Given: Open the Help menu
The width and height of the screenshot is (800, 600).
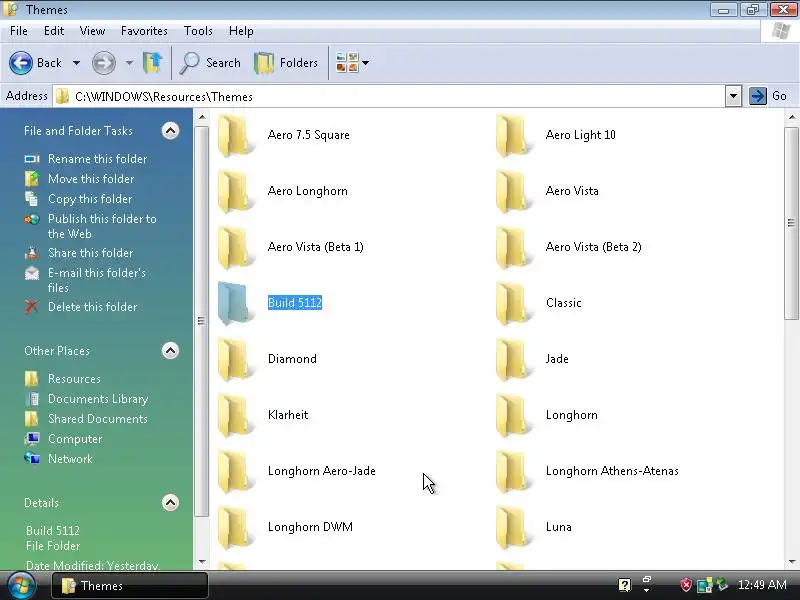Looking at the screenshot, I should [241, 31].
